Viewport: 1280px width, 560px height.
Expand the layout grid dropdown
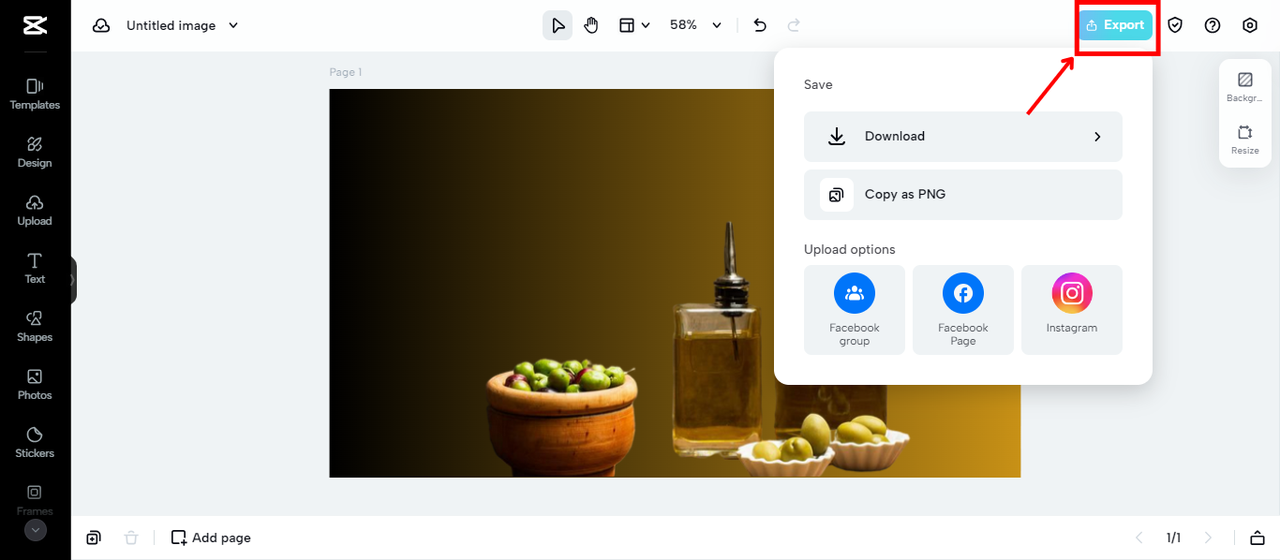pyautogui.click(x=634, y=25)
